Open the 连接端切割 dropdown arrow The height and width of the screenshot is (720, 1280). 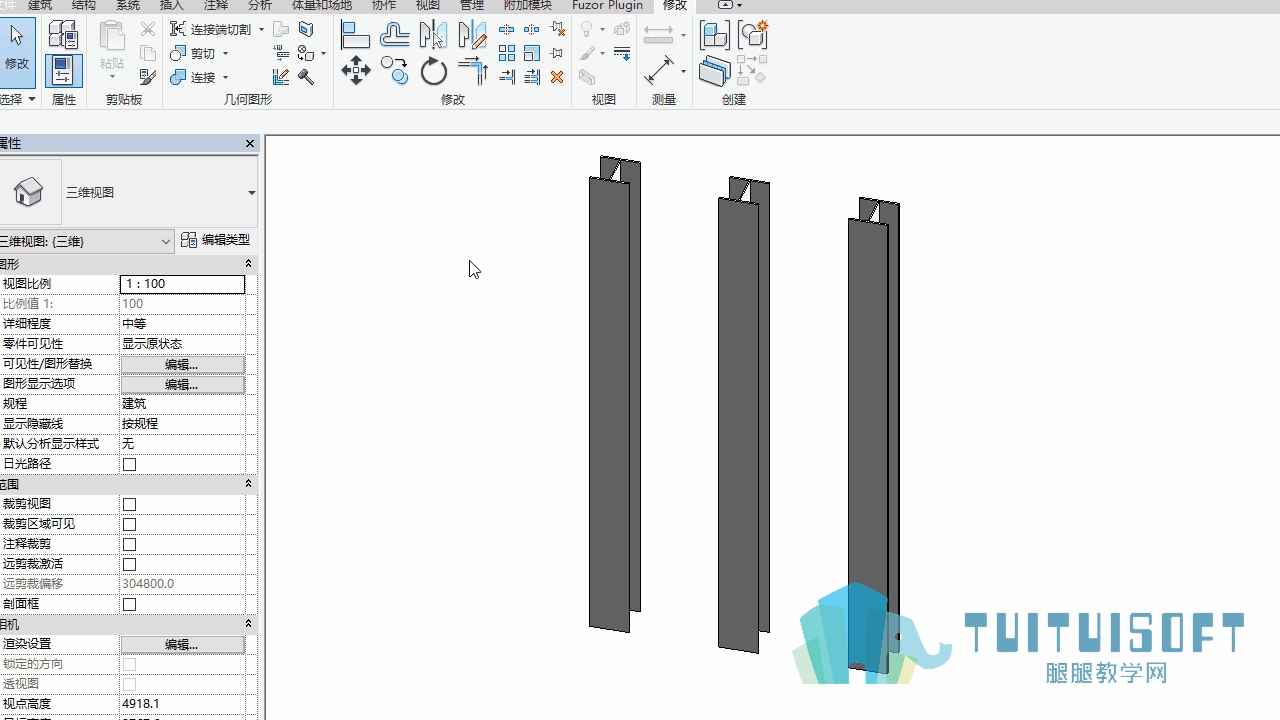(x=262, y=30)
